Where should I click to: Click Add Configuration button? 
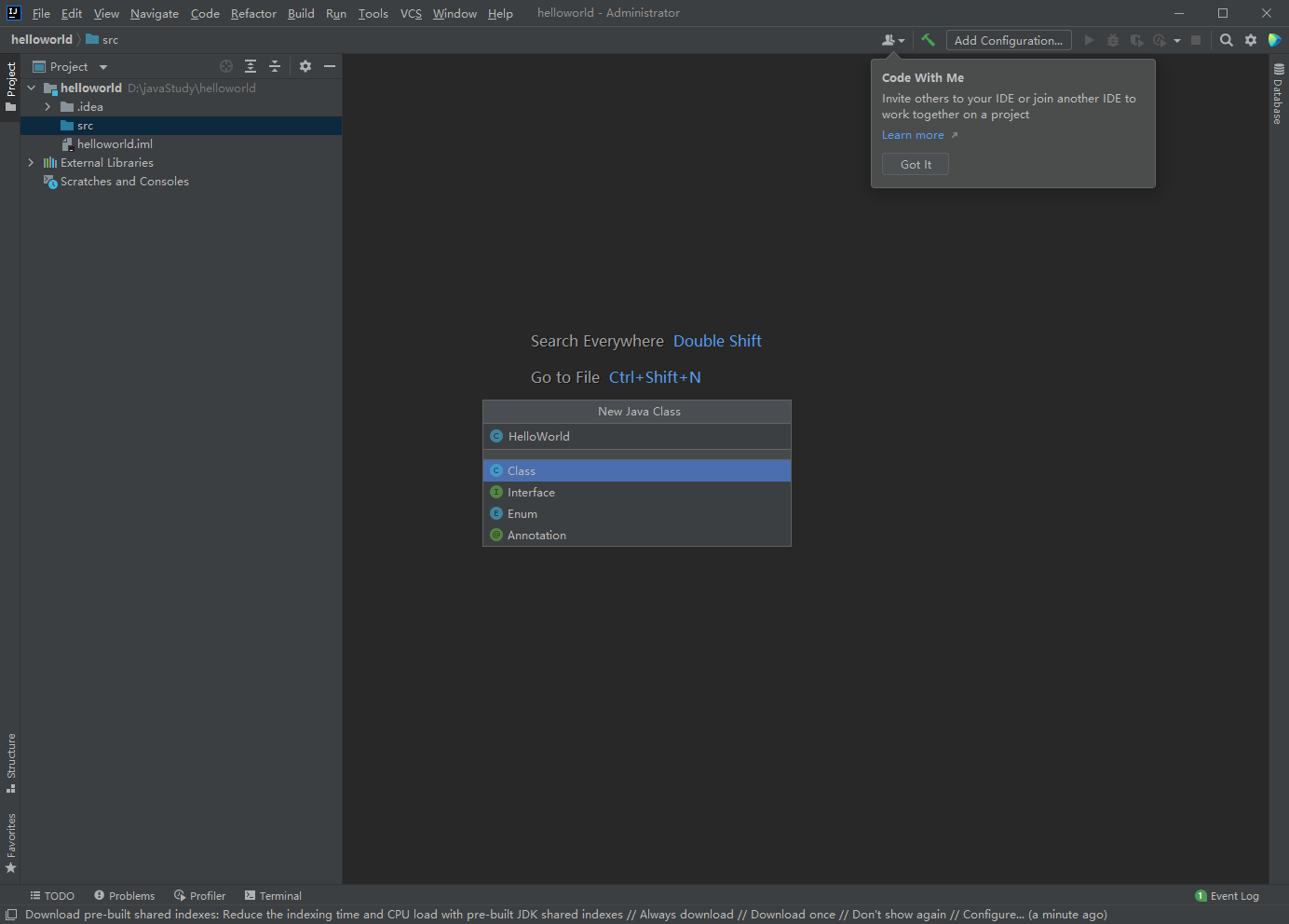1009,40
